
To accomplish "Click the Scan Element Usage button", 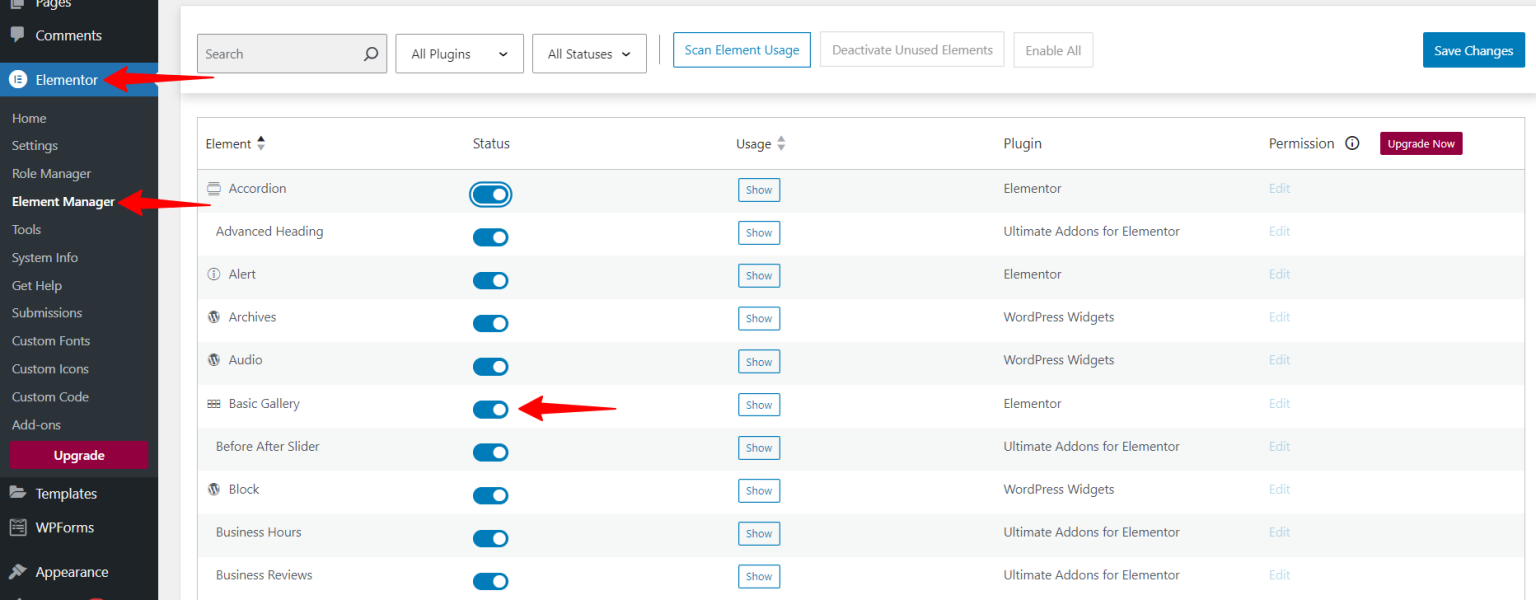I will point(741,49).
